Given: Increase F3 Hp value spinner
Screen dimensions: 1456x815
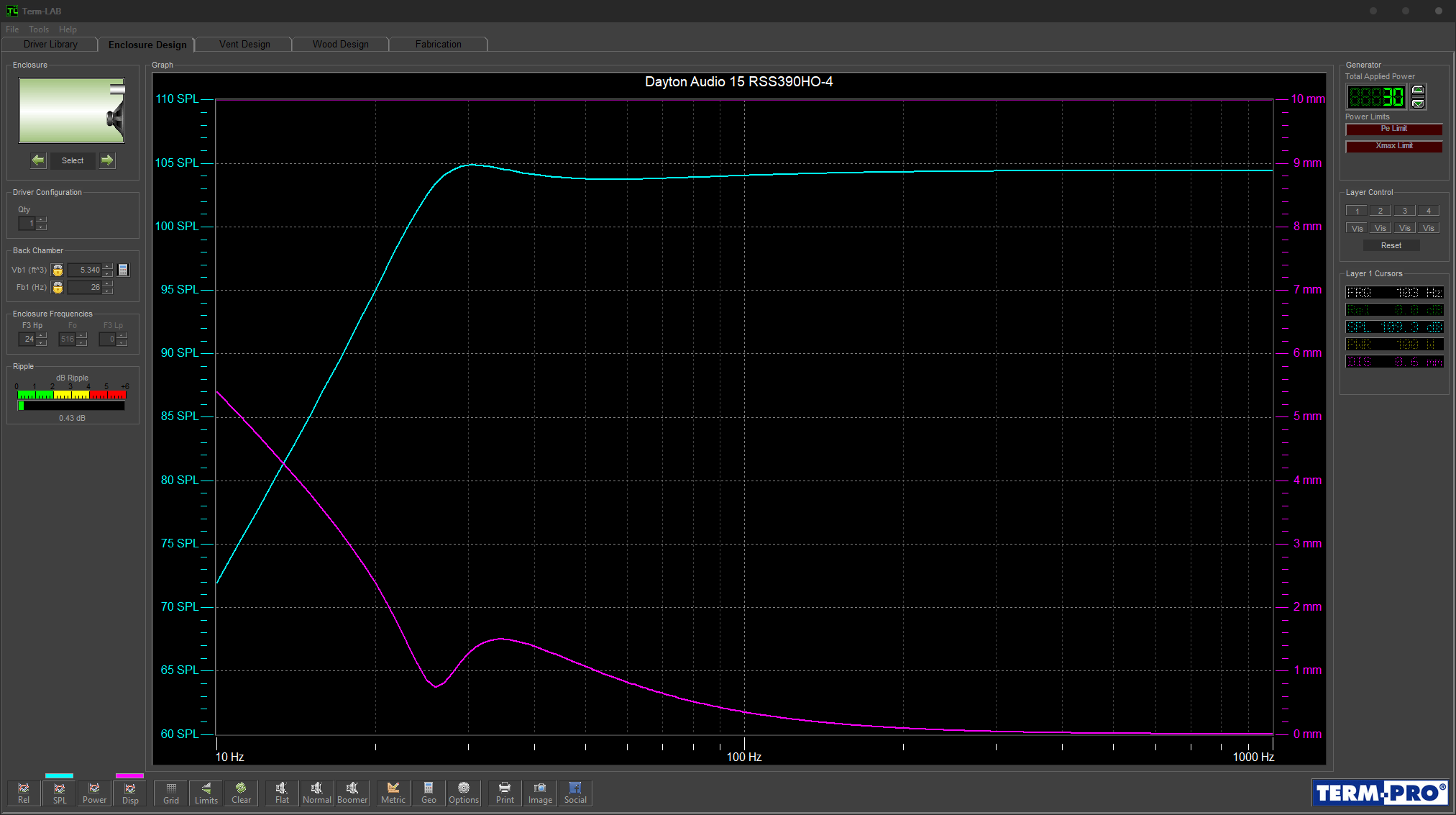Looking at the screenshot, I should point(42,335).
